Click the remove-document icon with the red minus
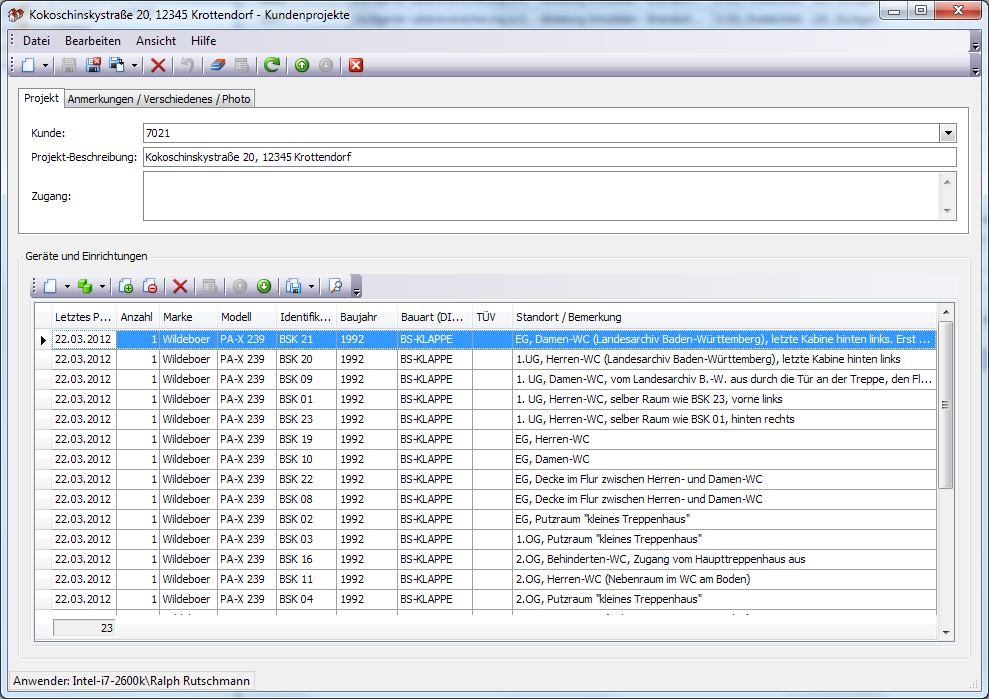This screenshot has height=699, width=989. coord(150,286)
